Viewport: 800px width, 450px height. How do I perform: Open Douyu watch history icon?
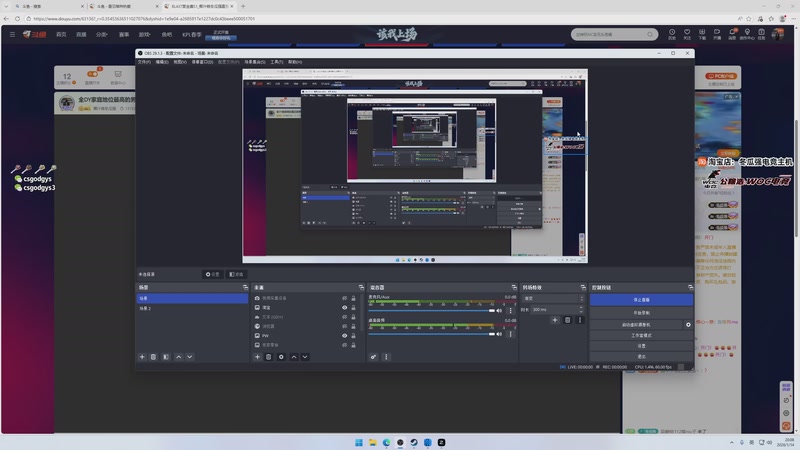tap(672, 34)
